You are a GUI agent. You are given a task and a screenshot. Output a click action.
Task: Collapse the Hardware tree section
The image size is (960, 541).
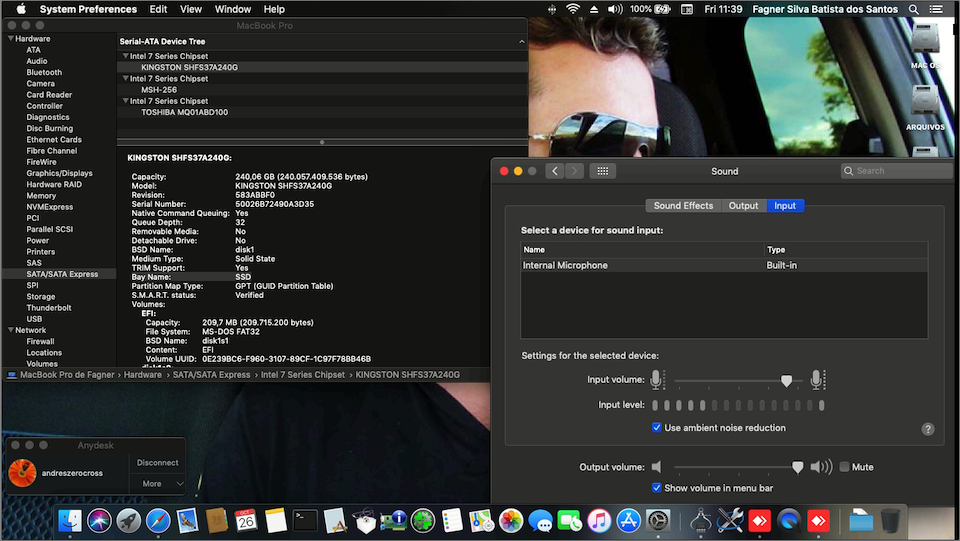[10, 39]
